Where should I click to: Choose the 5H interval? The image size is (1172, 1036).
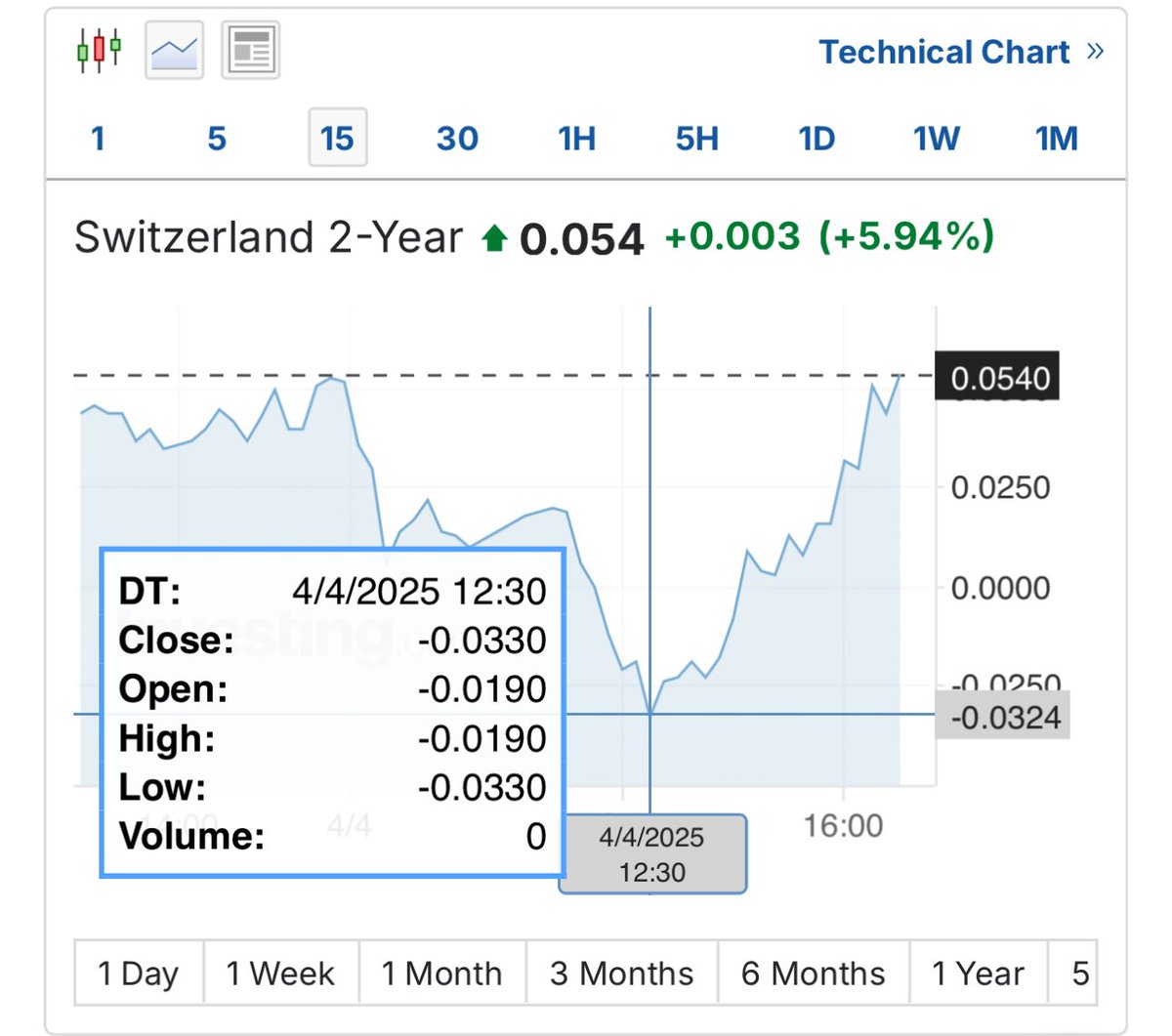tap(697, 138)
